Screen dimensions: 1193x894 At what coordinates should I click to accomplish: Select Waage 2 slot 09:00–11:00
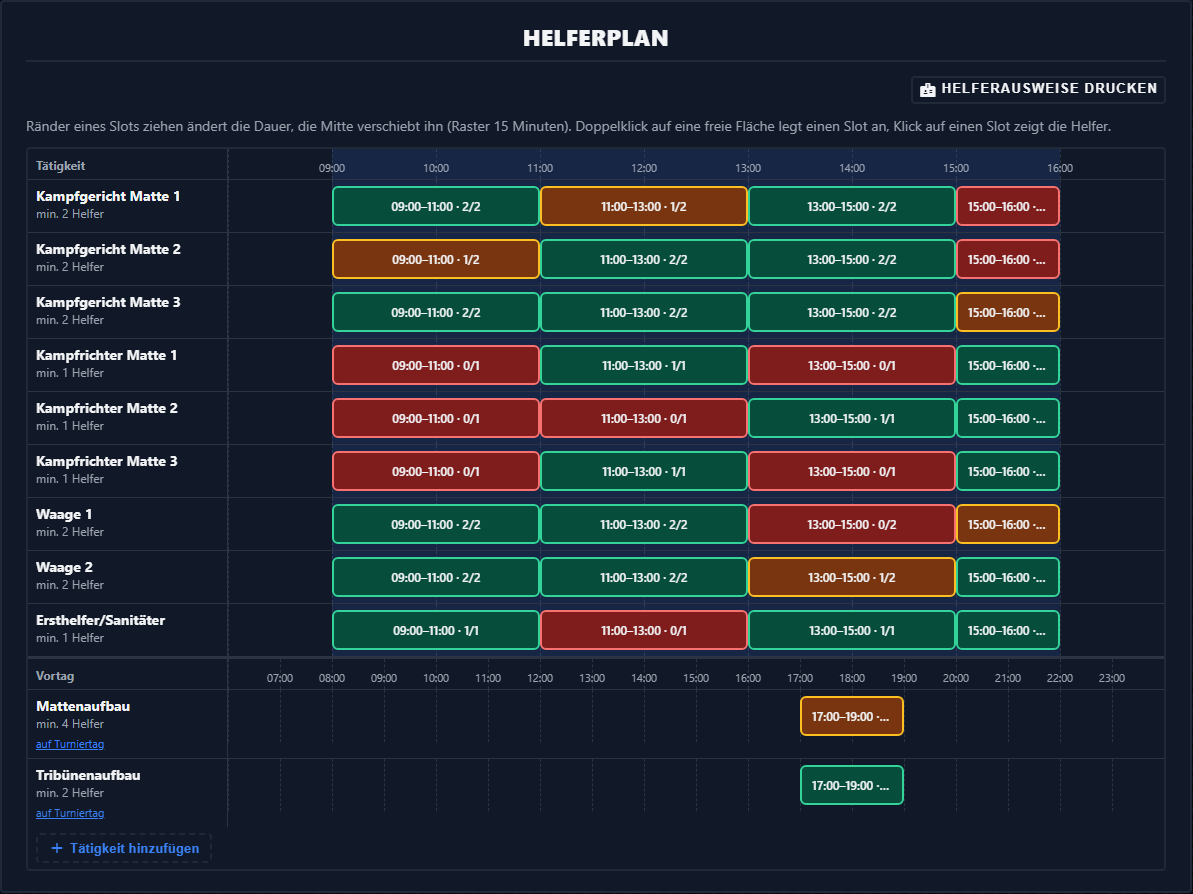click(x=436, y=577)
